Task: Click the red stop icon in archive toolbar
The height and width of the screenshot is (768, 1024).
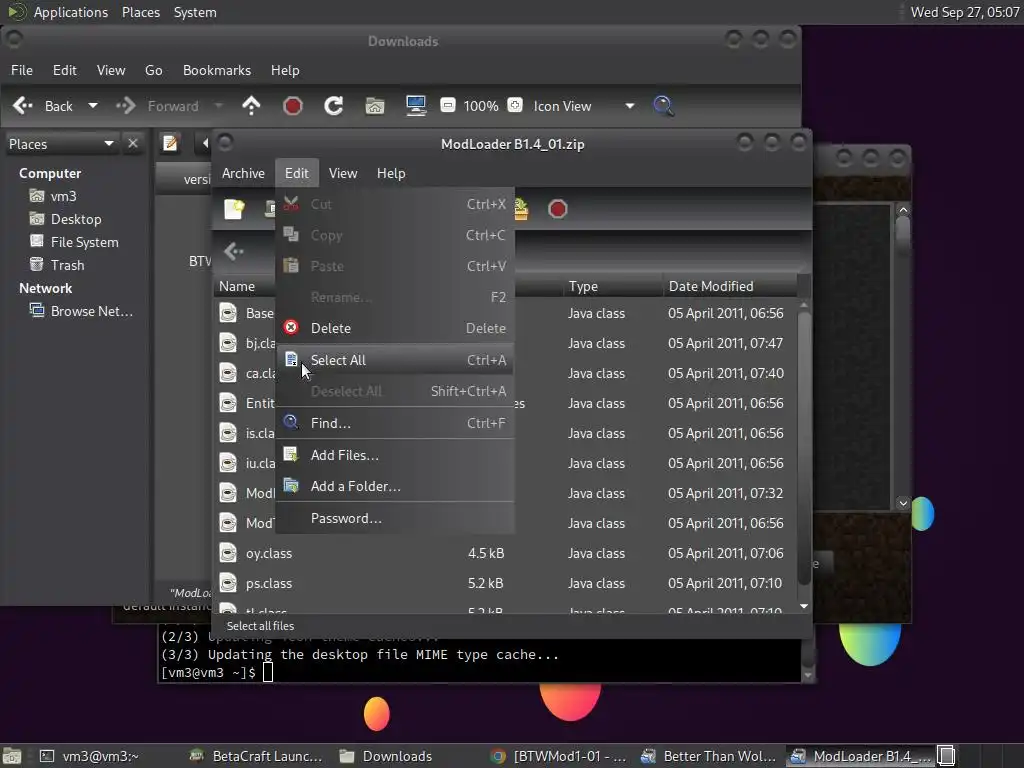Action: tap(558, 209)
